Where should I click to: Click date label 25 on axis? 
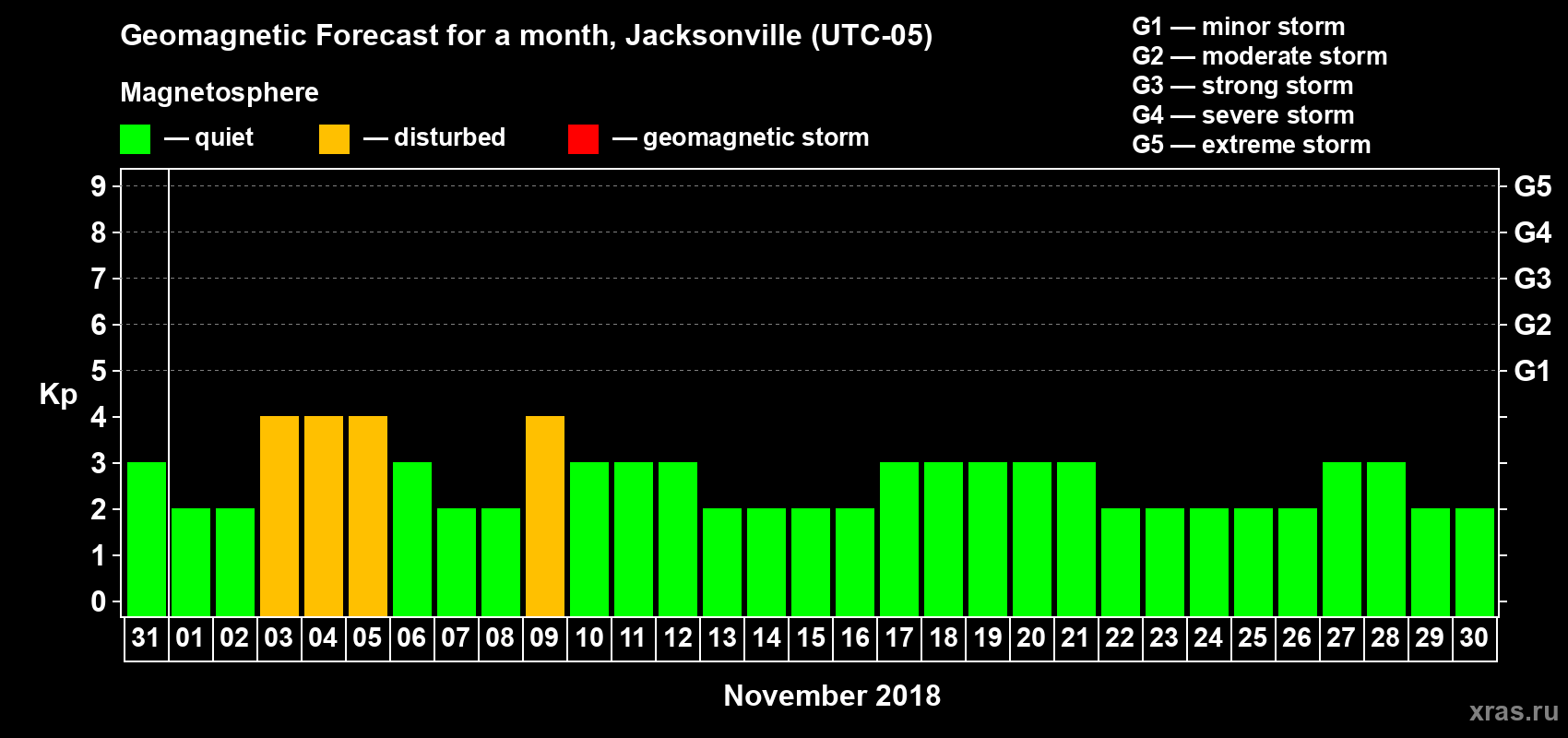click(1253, 637)
